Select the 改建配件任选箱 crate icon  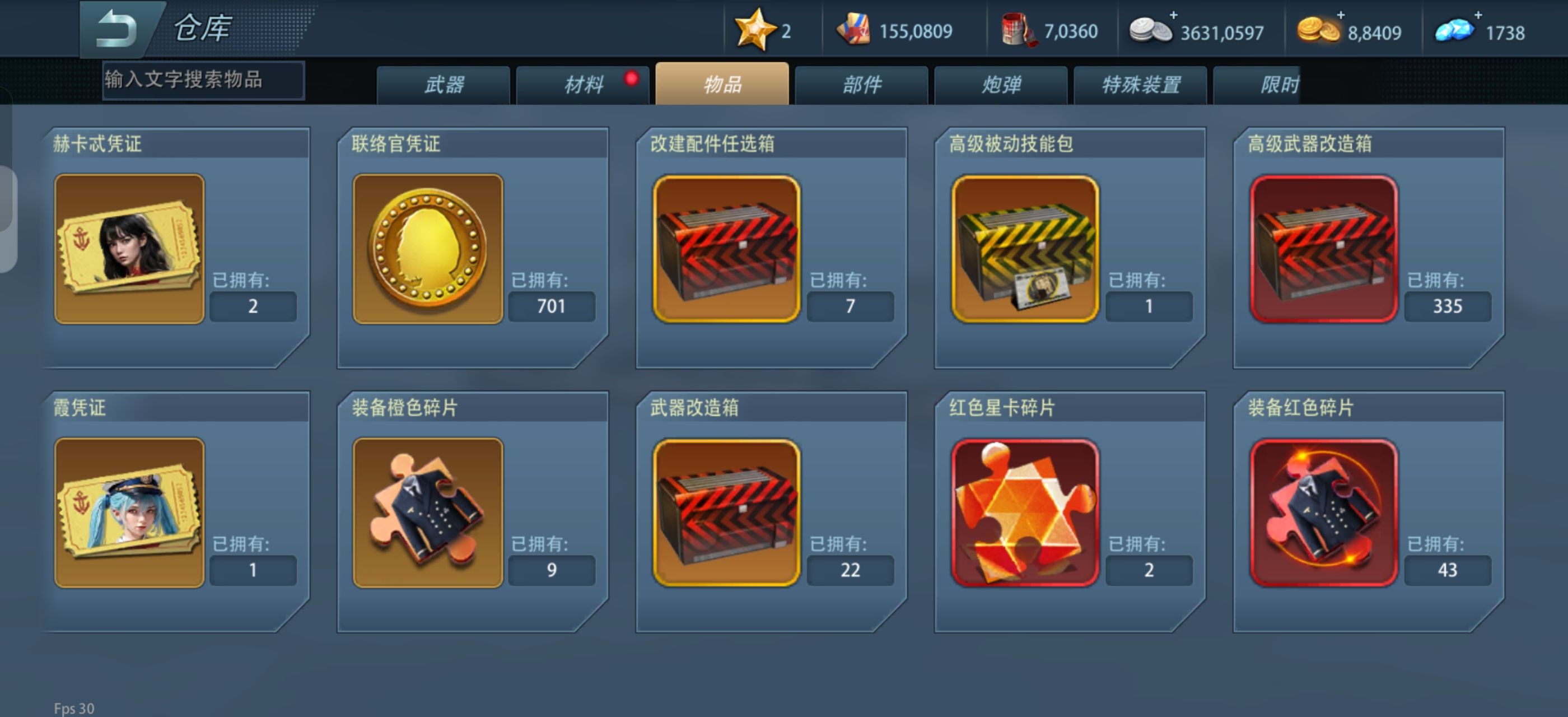(x=727, y=249)
